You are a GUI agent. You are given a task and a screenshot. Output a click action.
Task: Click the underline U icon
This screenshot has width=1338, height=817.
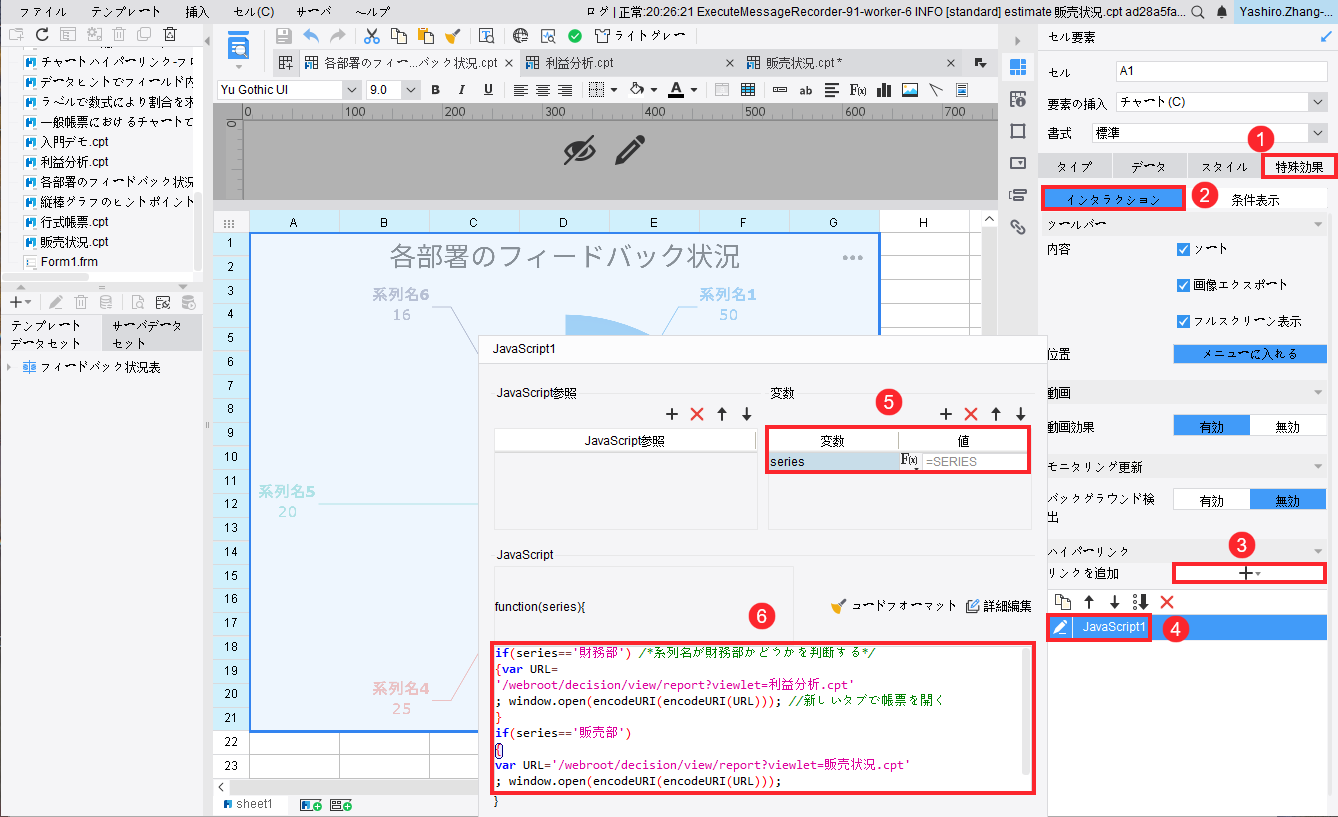click(x=488, y=89)
